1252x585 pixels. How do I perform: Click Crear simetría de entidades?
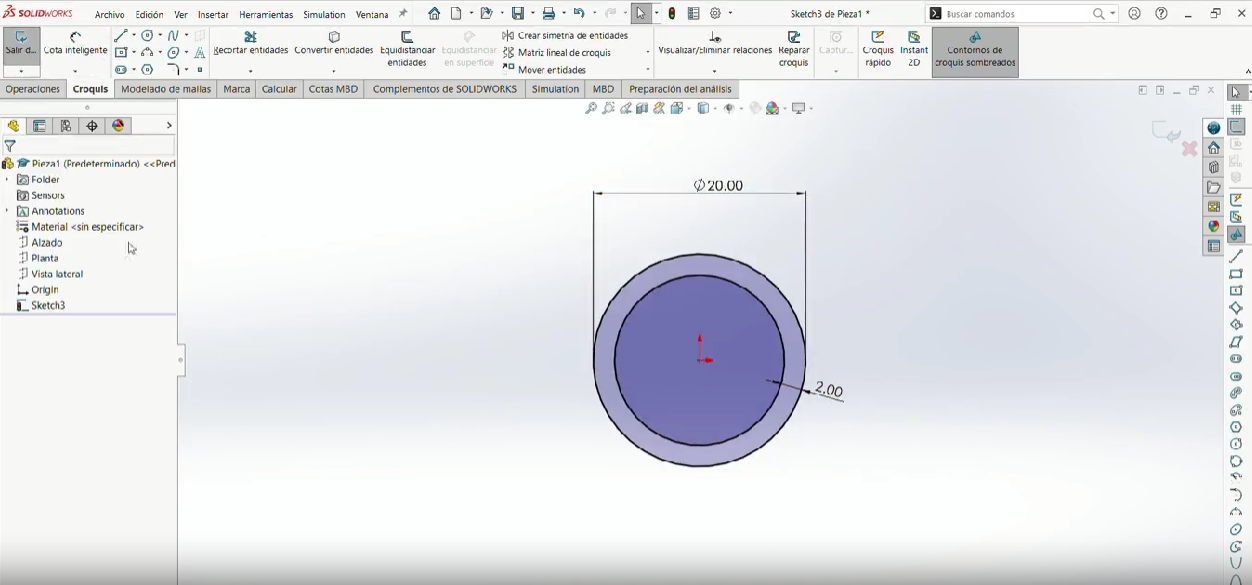pyautogui.click(x=566, y=35)
